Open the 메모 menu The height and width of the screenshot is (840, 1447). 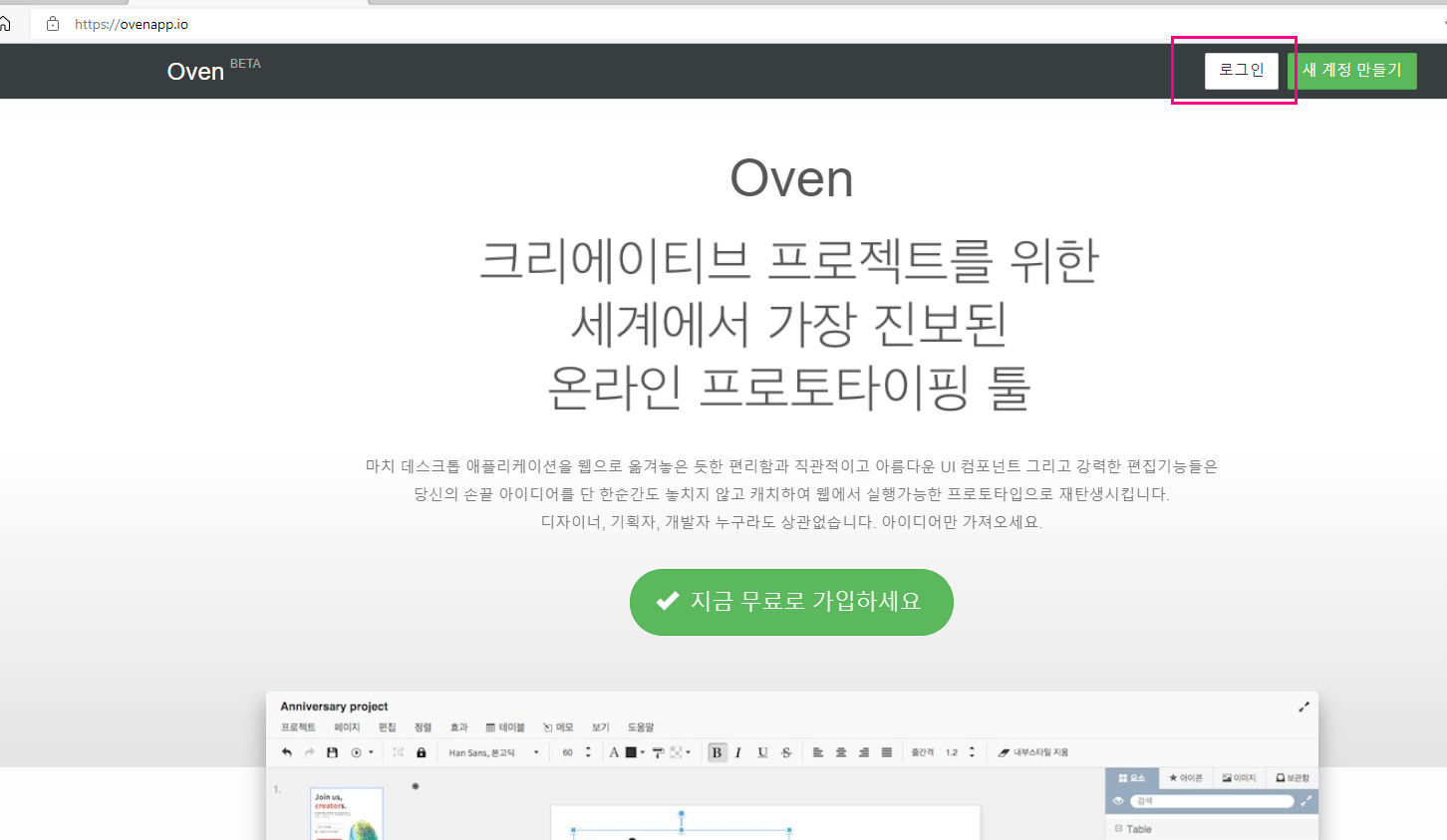click(558, 727)
